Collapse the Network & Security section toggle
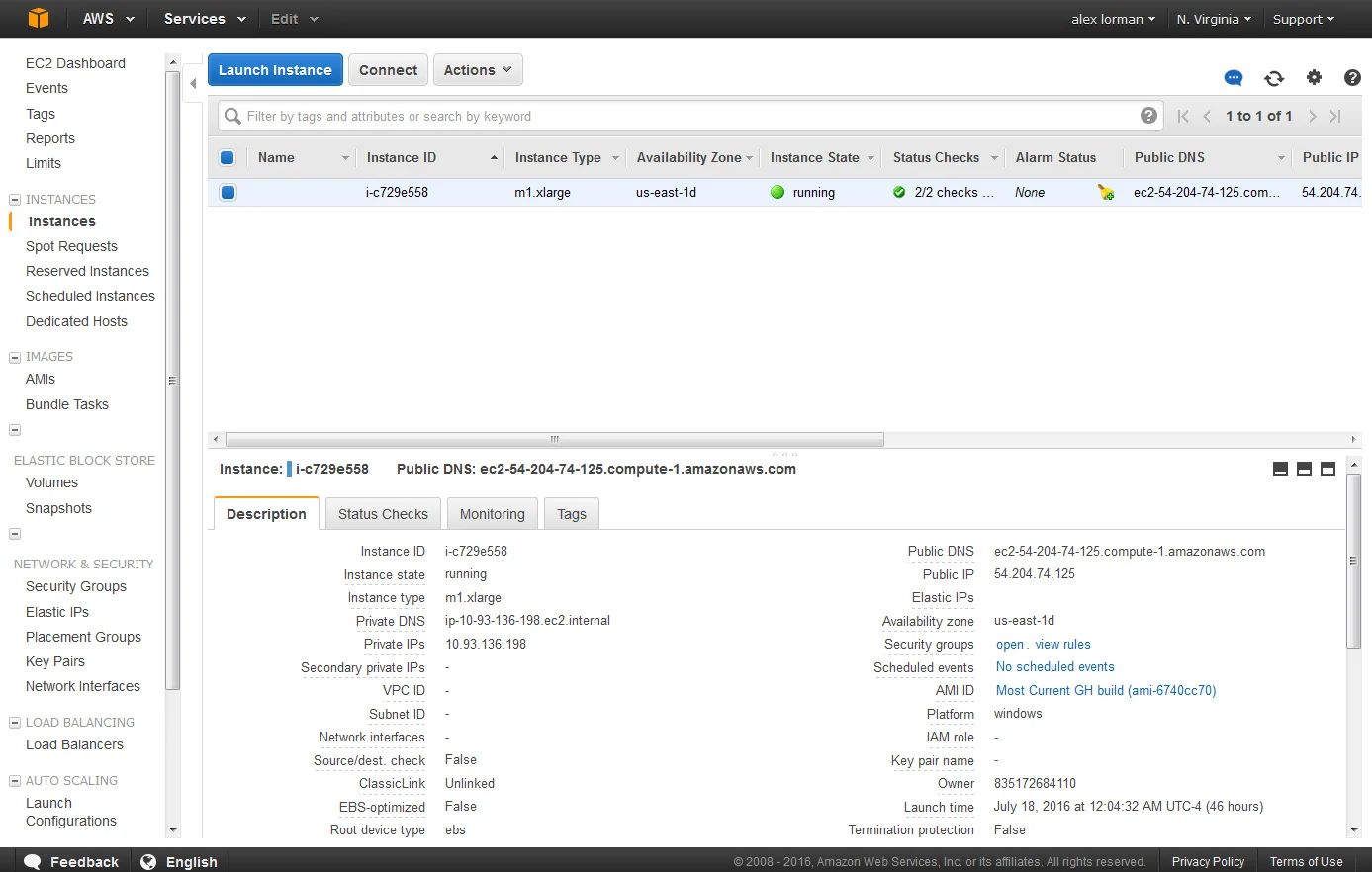This screenshot has height=872, width=1372. [15, 534]
